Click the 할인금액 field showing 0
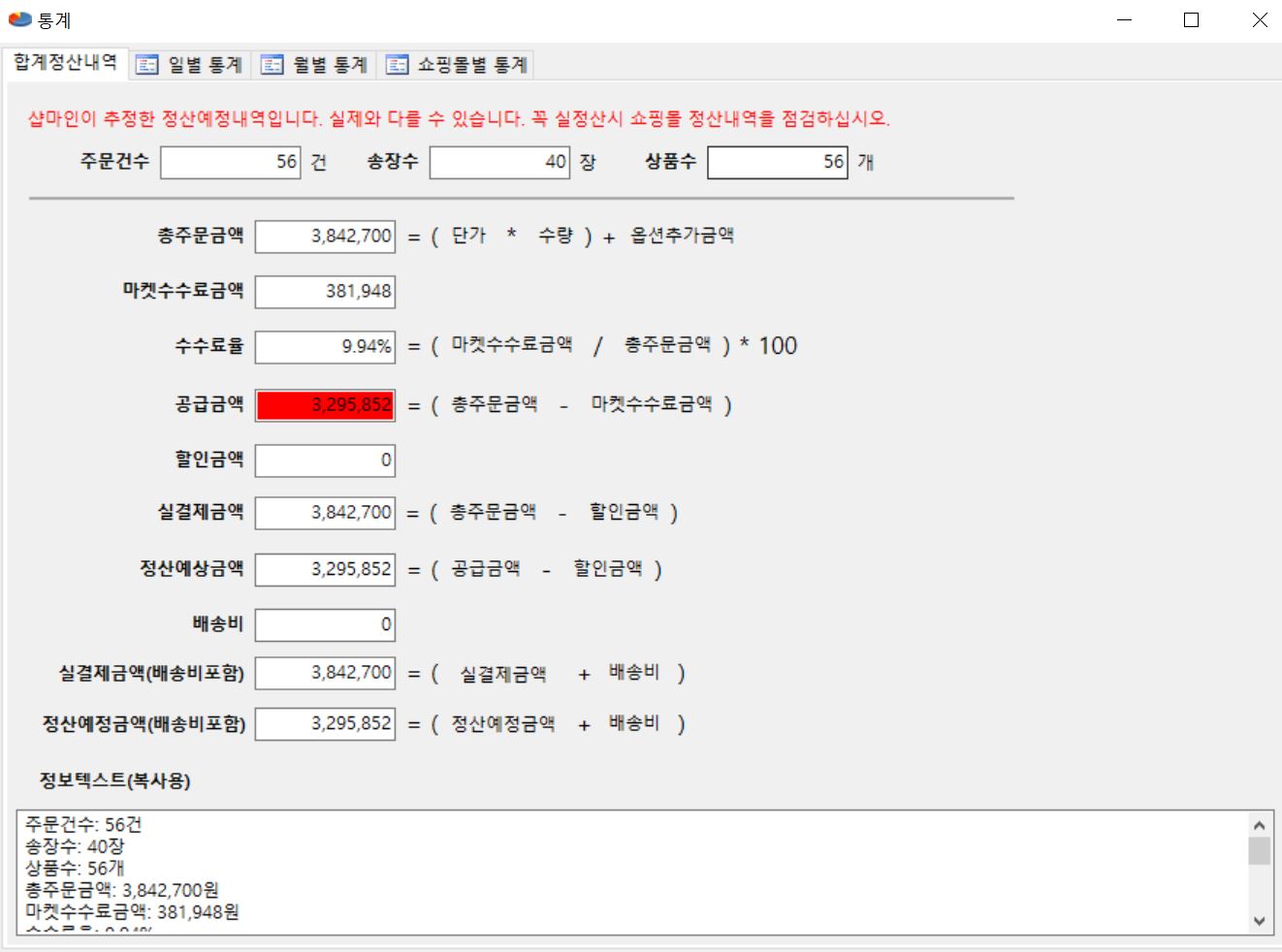Screen dimensions: 1282x952 [326, 460]
